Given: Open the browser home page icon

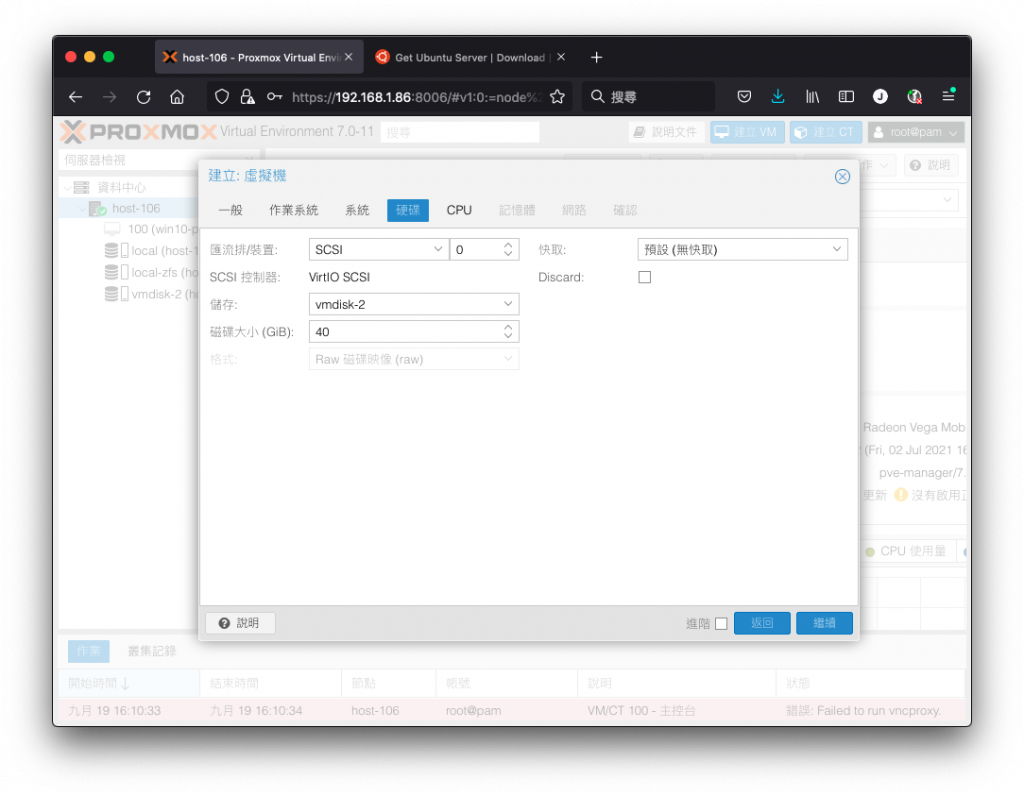Looking at the screenshot, I should click(177, 97).
